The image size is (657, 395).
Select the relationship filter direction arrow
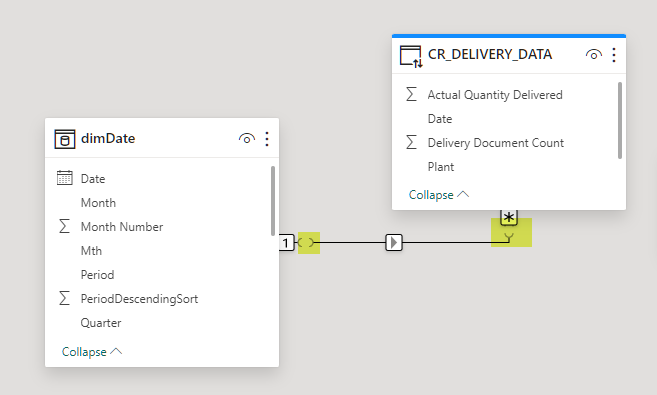tap(394, 243)
